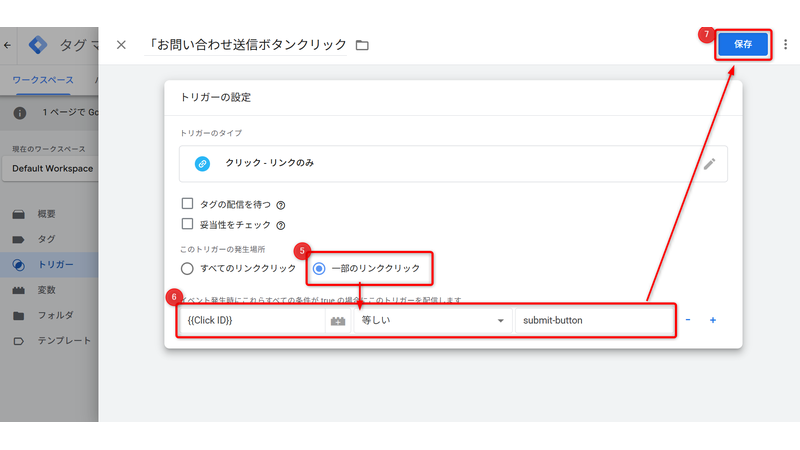Switch to the ワークスペース tab
This screenshot has height=450, width=800.
(43, 80)
